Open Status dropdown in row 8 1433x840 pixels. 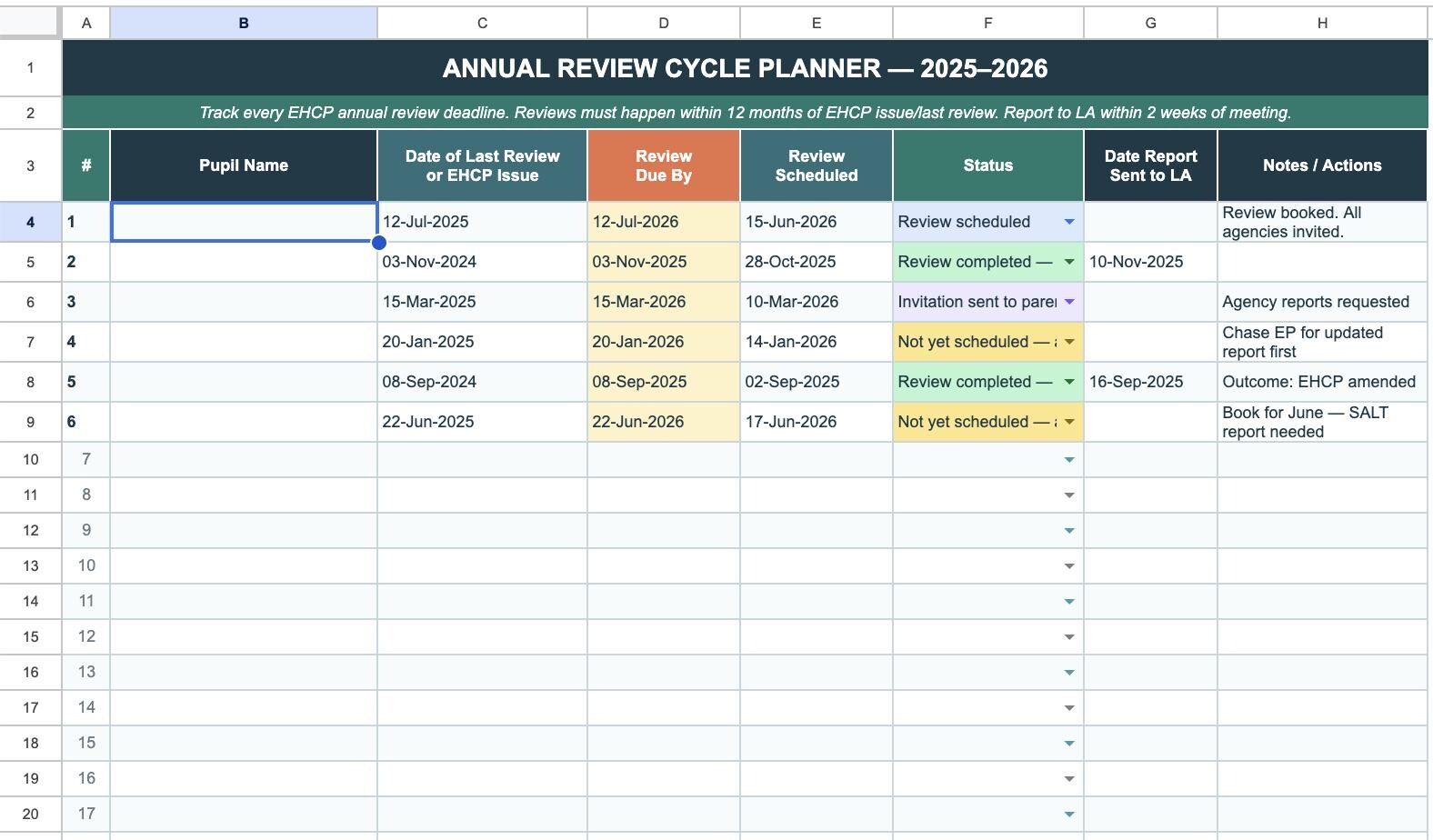tap(1069, 382)
